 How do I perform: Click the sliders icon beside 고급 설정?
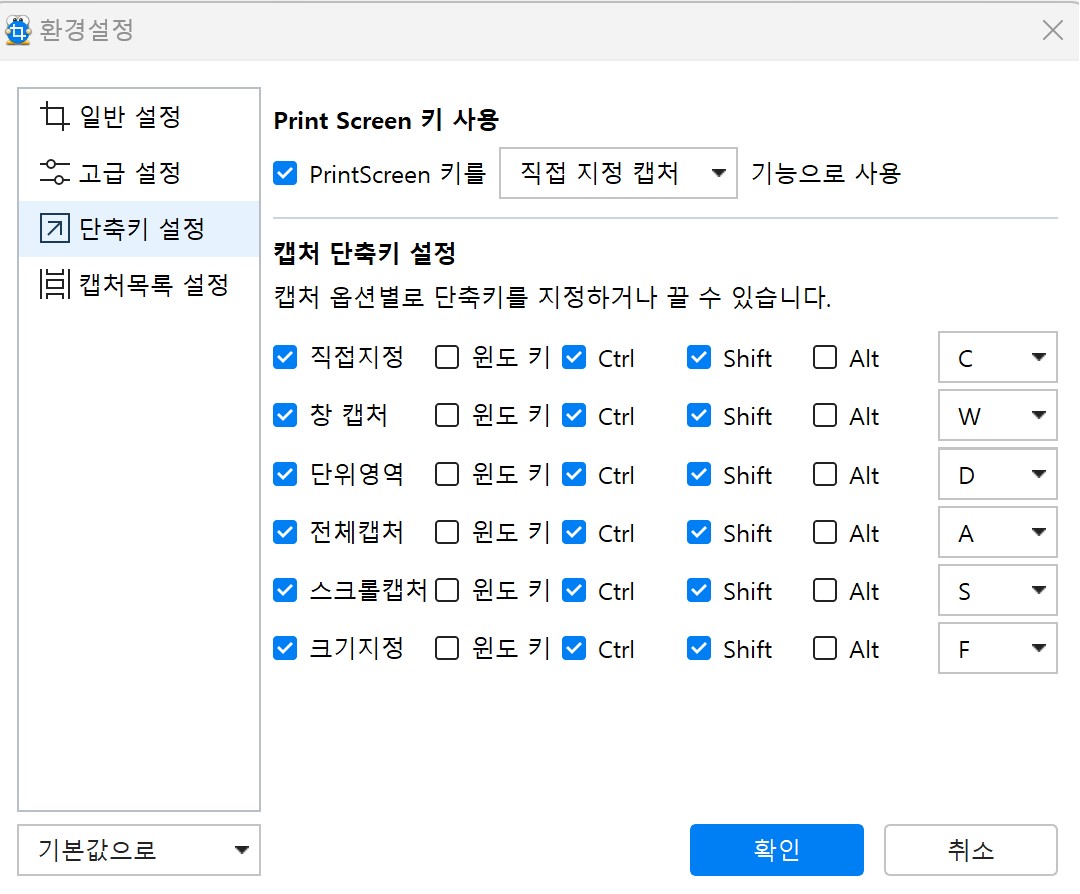pos(54,172)
